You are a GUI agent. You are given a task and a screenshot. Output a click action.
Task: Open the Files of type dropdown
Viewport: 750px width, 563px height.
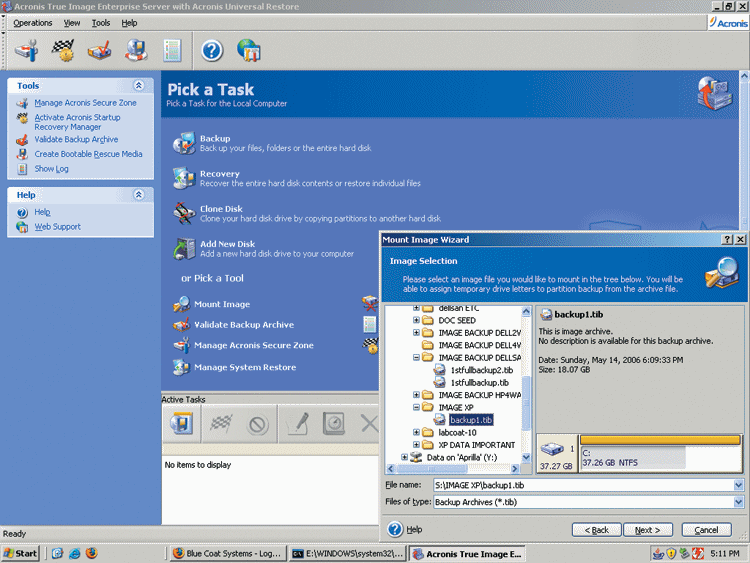pos(739,502)
